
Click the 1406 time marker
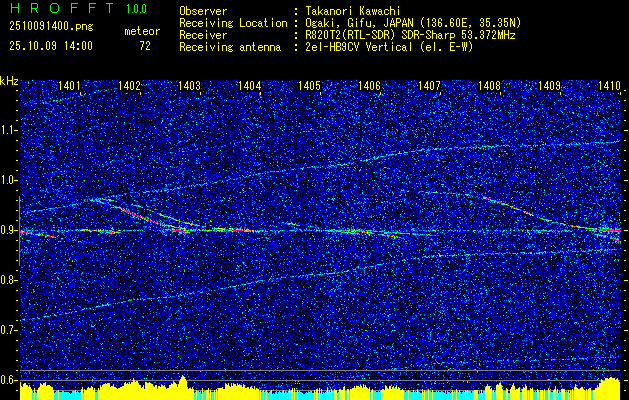click(369, 85)
